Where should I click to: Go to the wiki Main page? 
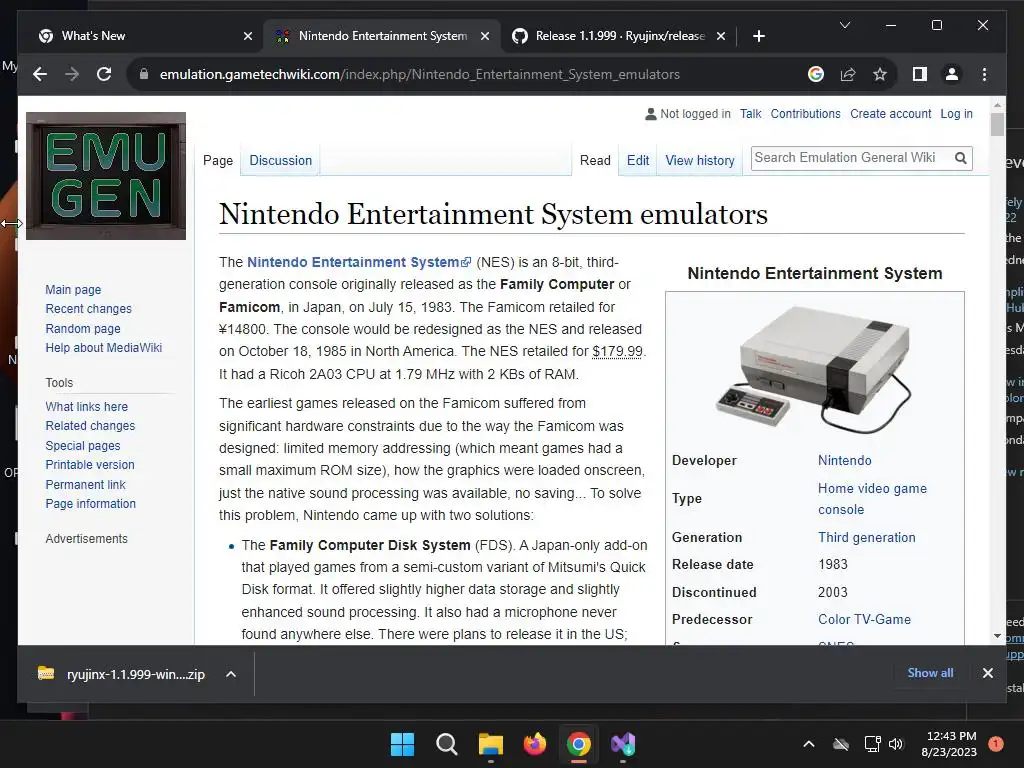73,289
